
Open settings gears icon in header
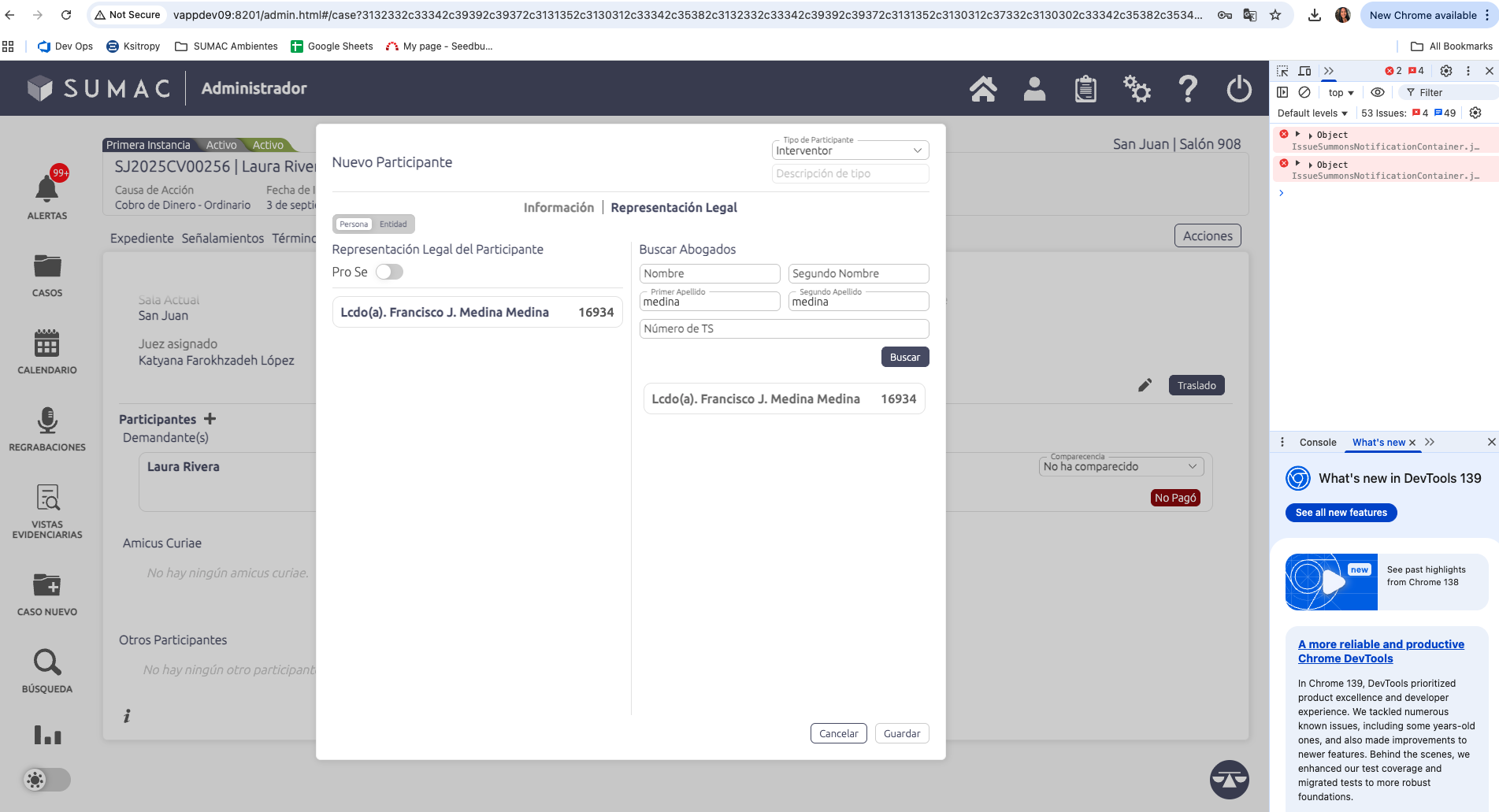1137,89
